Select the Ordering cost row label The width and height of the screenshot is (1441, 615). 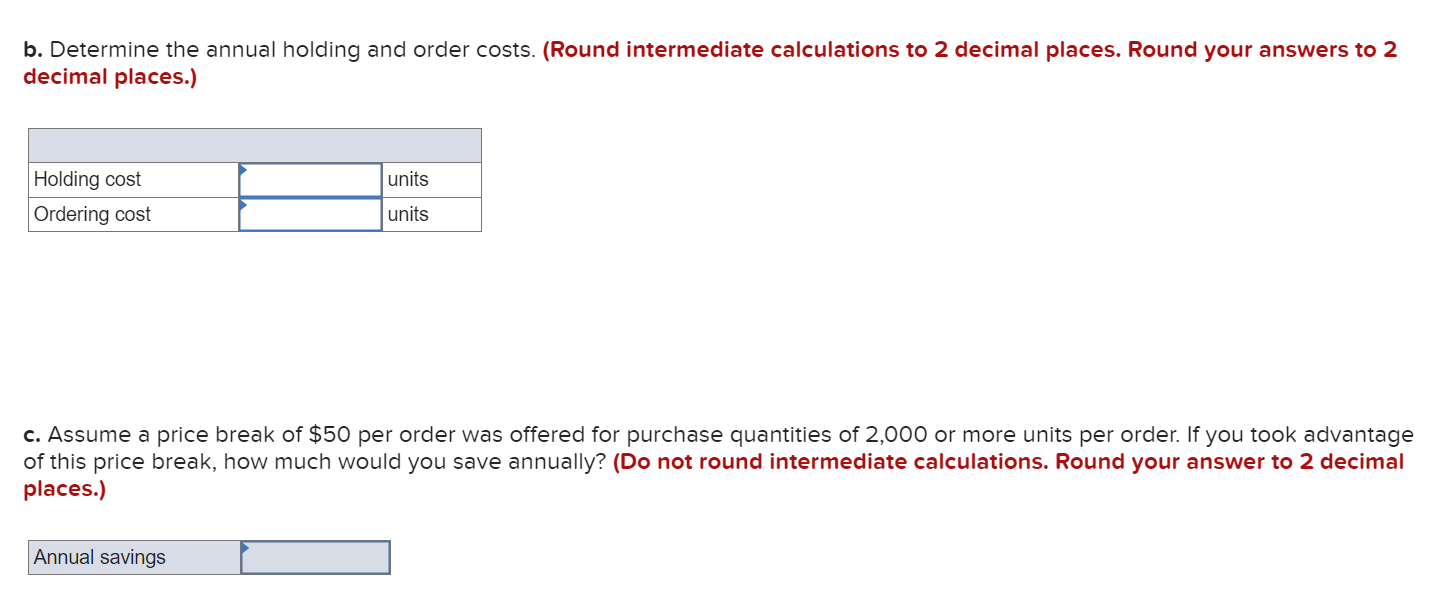click(91, 214)
